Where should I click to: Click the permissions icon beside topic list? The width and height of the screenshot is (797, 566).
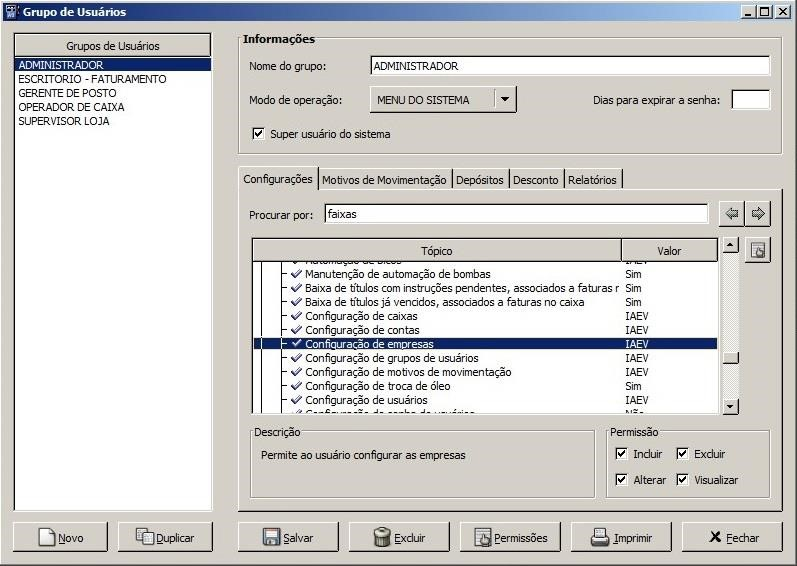[x=758, y=250]
